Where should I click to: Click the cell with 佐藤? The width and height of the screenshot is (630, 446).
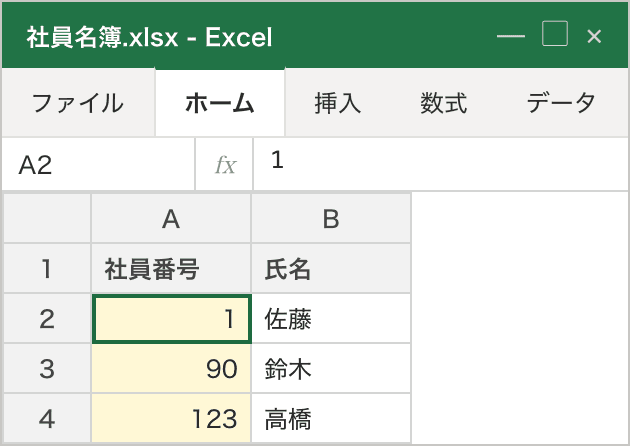pyautogui.click(x=331, y=319)
